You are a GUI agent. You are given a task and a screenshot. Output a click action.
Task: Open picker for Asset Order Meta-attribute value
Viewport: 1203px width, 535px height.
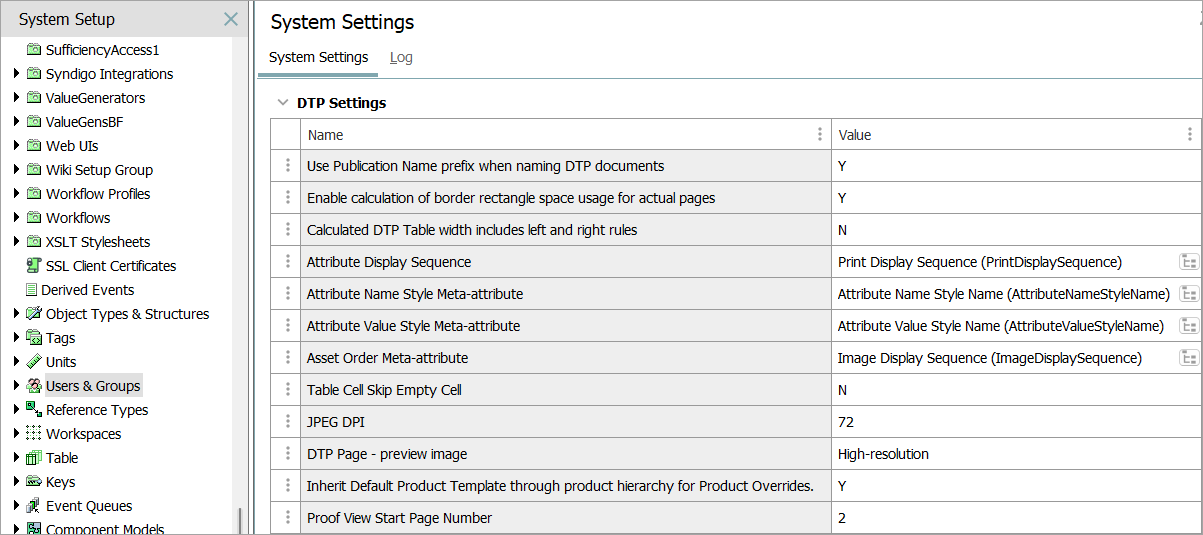point(1188,358)
